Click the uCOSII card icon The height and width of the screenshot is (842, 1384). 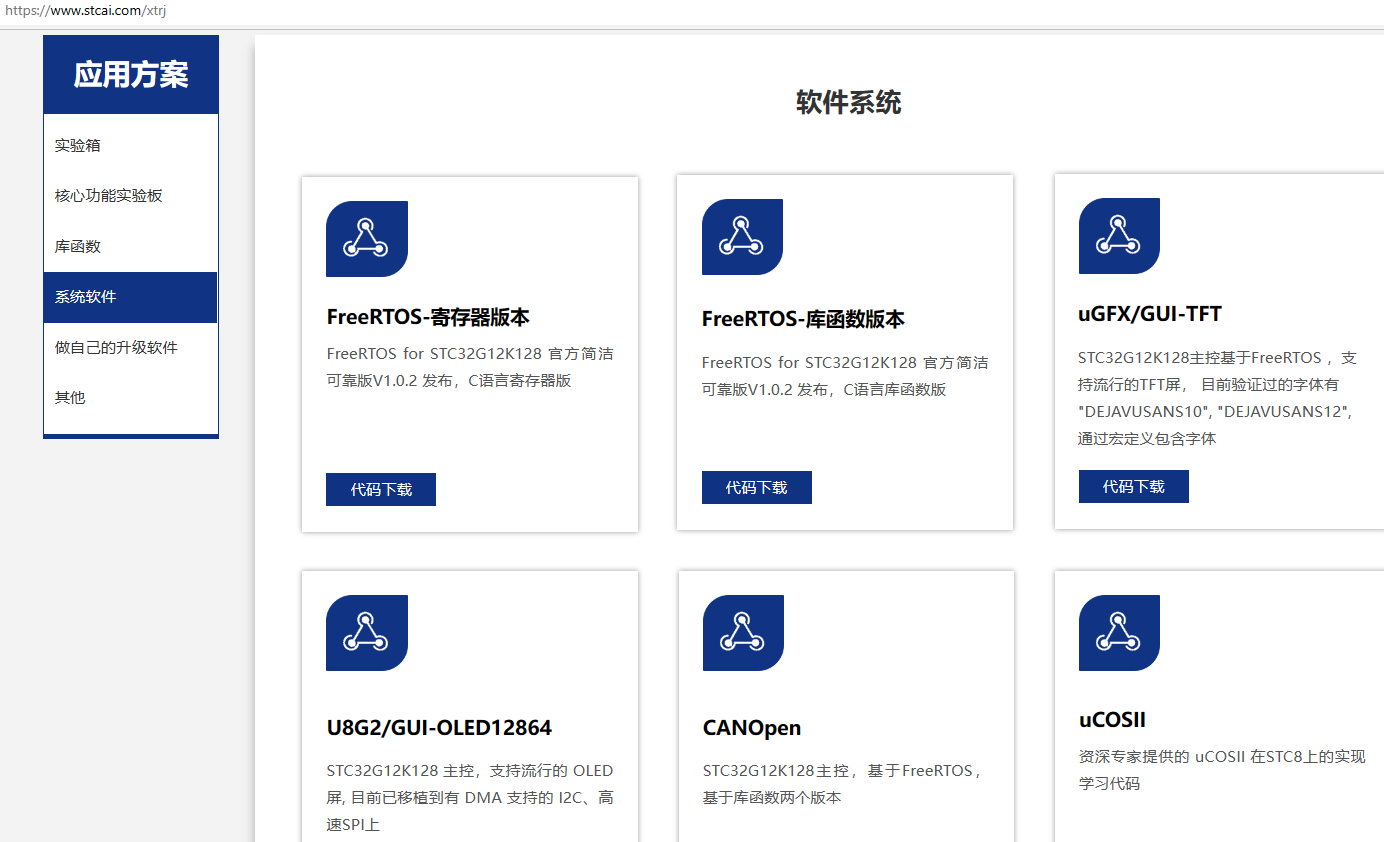(x=1119, y=633)
